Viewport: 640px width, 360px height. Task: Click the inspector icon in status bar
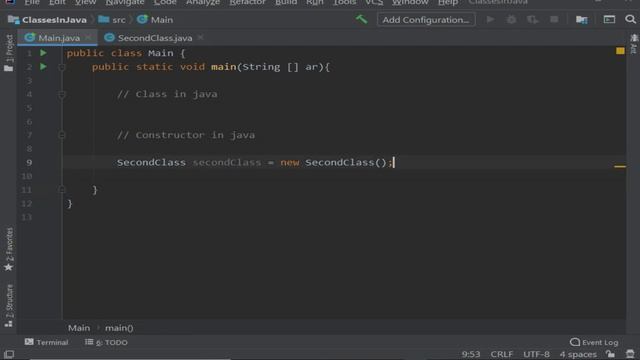(x=630, y=354)
